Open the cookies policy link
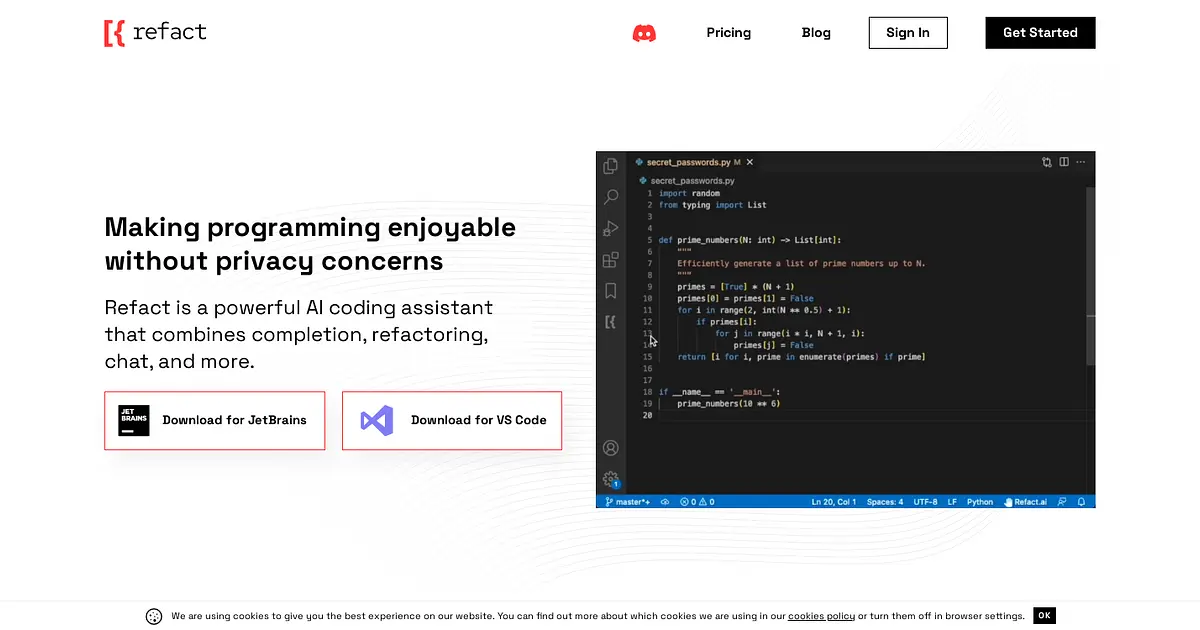Screen dimensions: 1200x630 [x=821, y=616]
